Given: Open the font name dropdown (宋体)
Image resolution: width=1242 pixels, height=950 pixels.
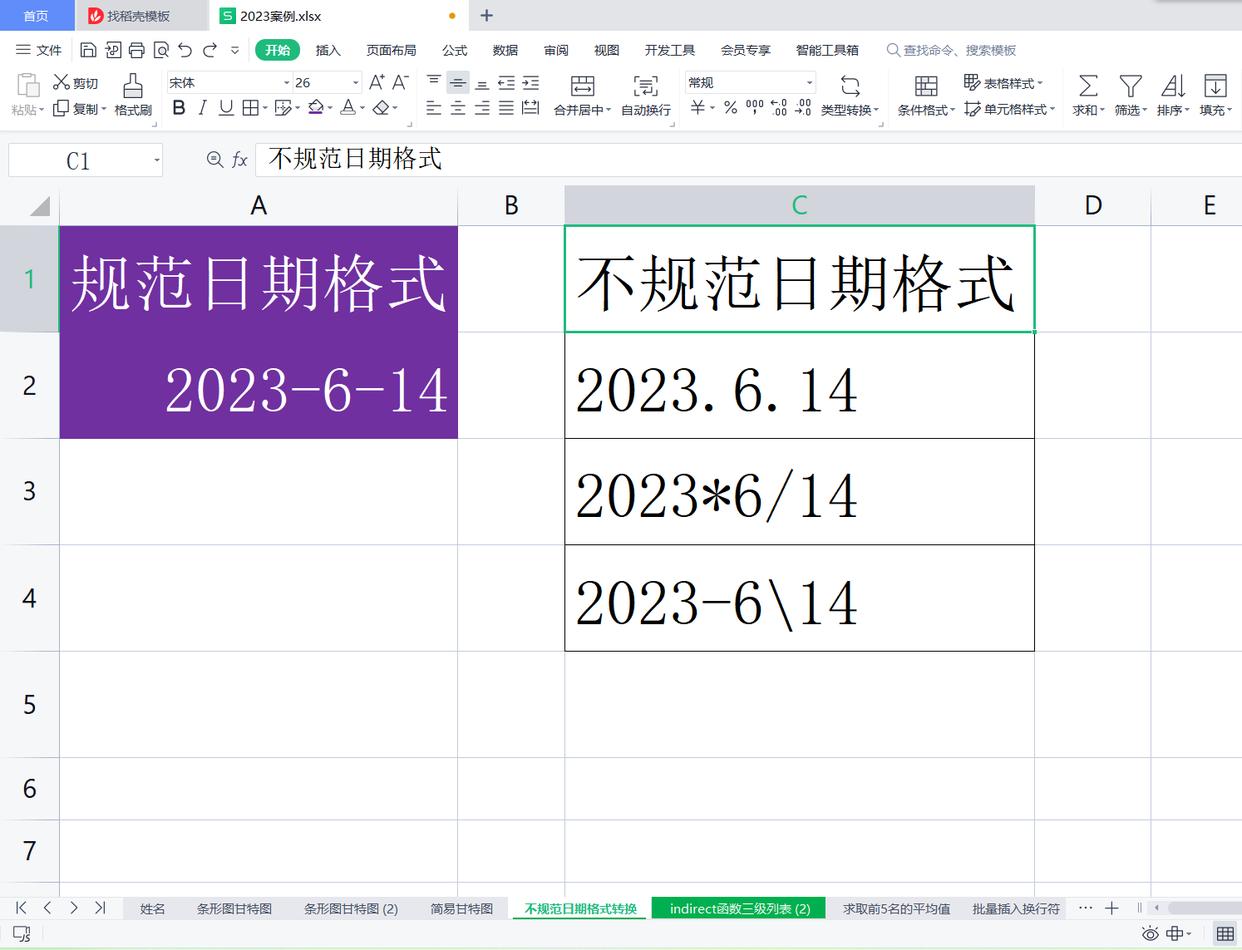Looking at the screenshot, I should 286,83.
